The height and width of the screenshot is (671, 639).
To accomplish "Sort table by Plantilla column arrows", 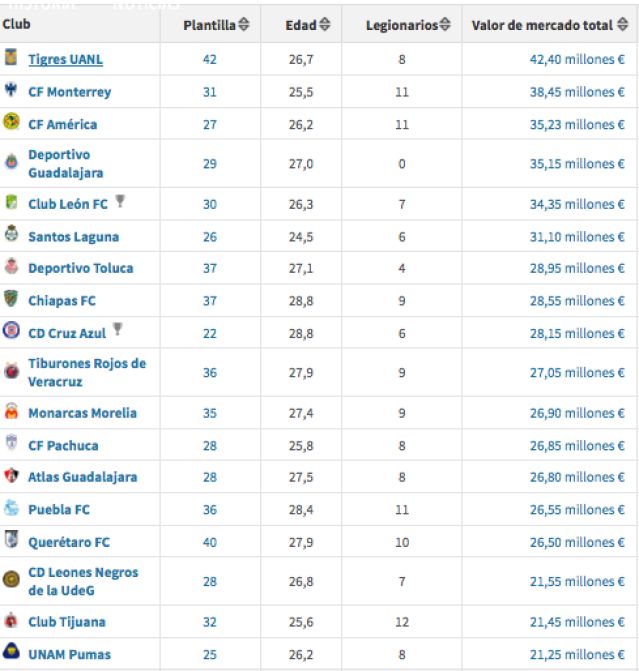I will point(246,25).
